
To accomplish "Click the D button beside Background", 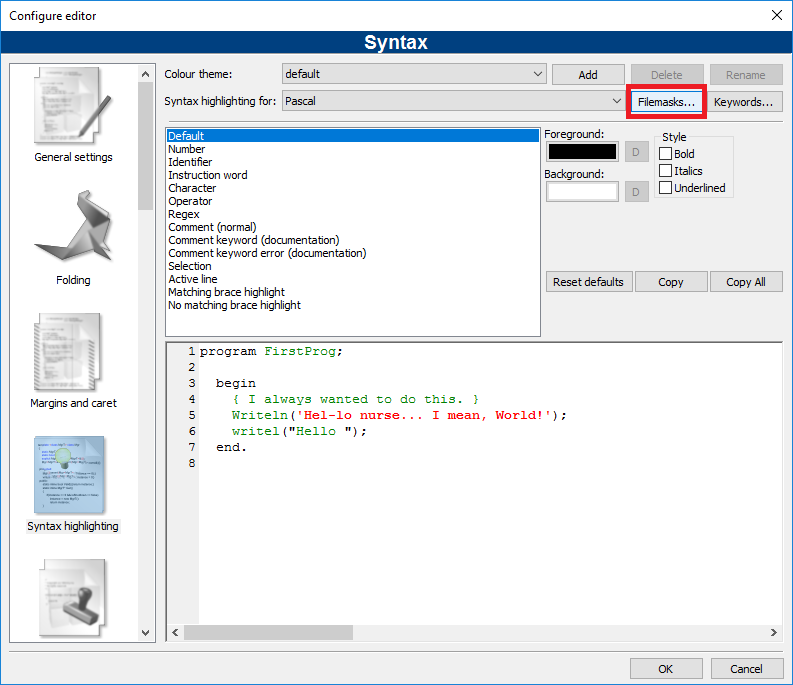I will [636, 192].
